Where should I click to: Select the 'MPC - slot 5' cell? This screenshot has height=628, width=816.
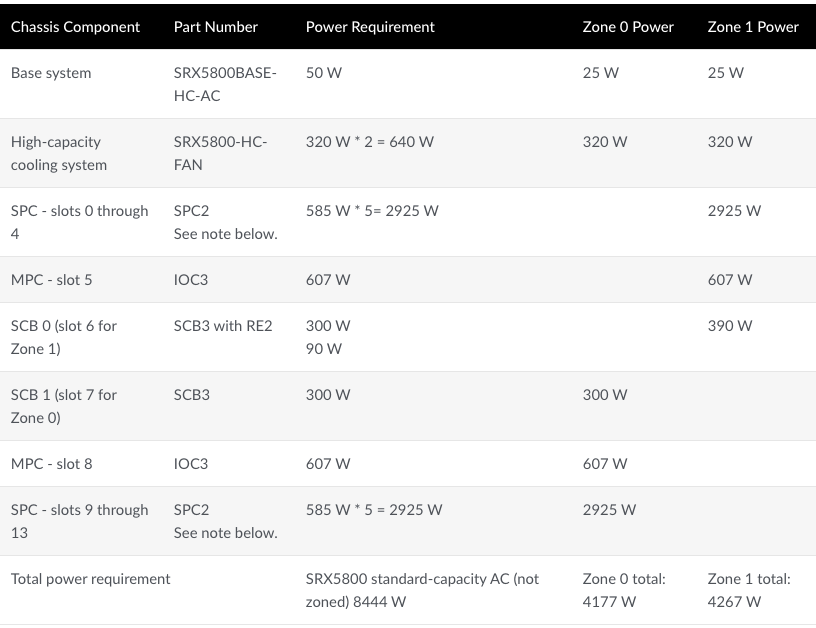click(x=52, y=280)
